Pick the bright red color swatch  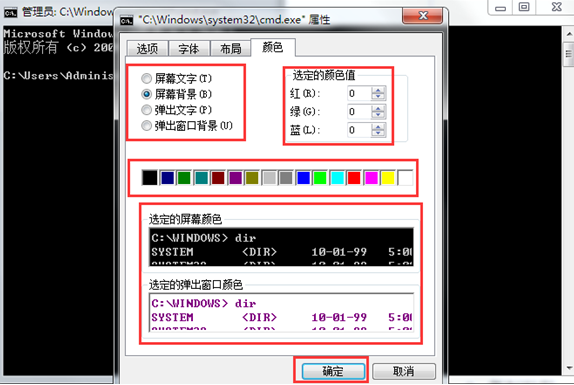tap(354, 178)
